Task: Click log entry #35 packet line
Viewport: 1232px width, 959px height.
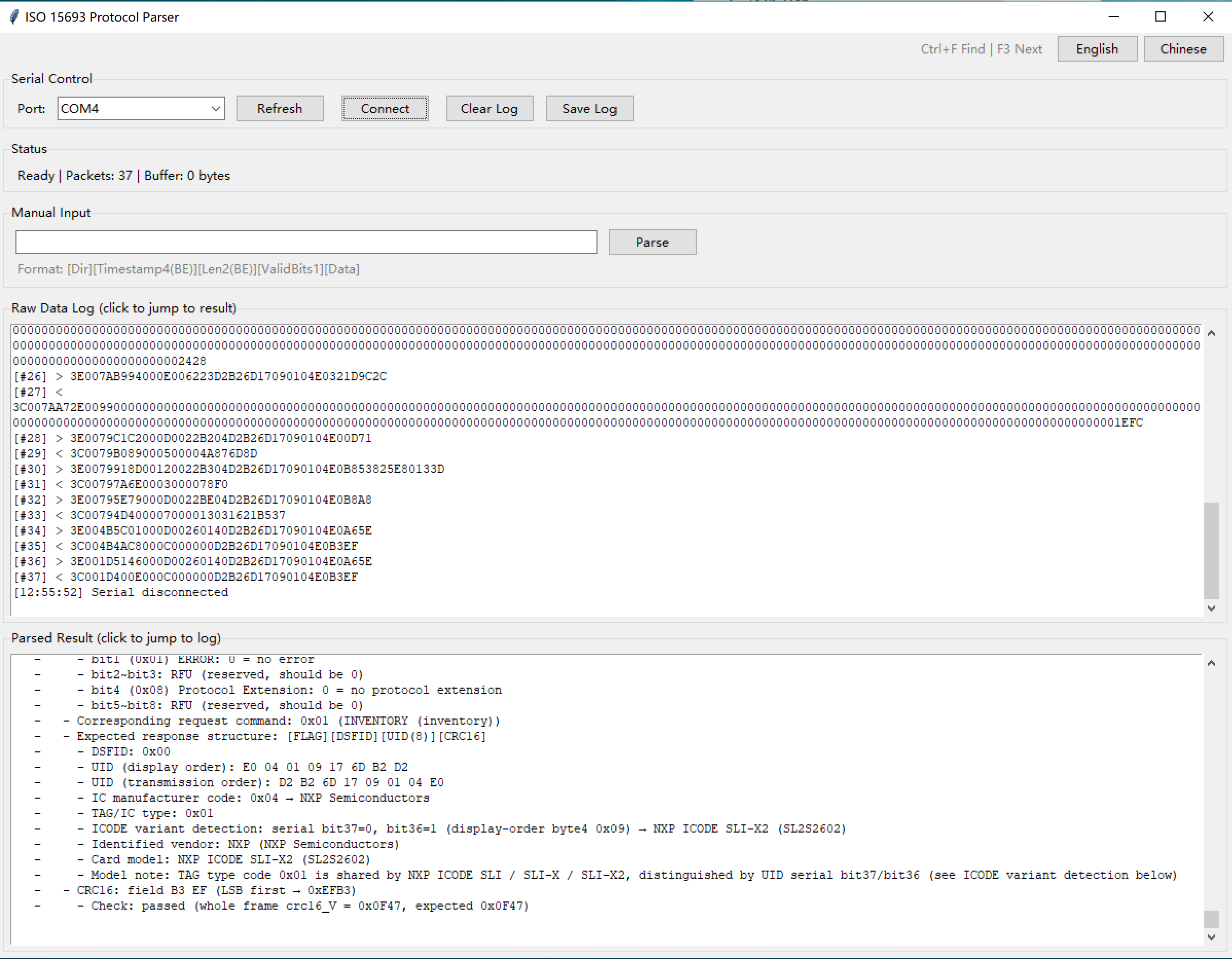Action: pos(186,546)
